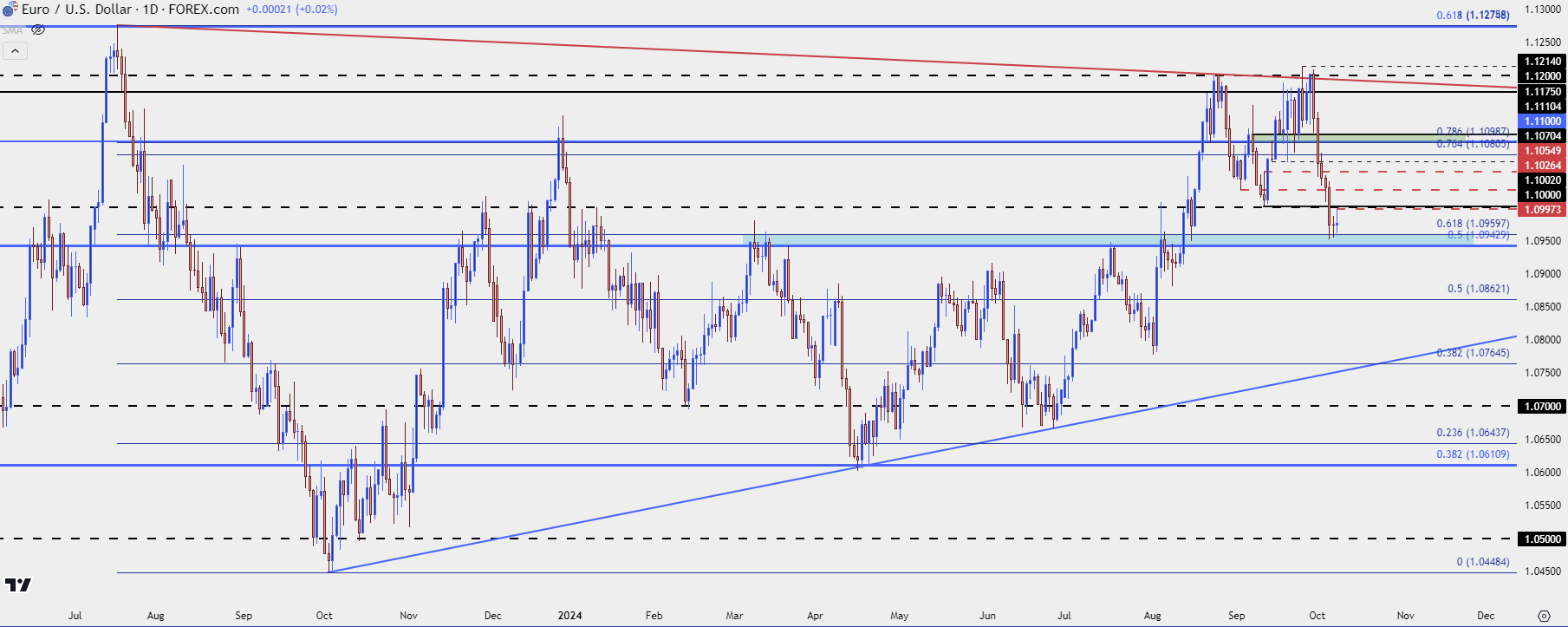This screenshot has height=627, width=1568.
Task: Click the 1.12140 price axis label
Action: [1543, 62]
